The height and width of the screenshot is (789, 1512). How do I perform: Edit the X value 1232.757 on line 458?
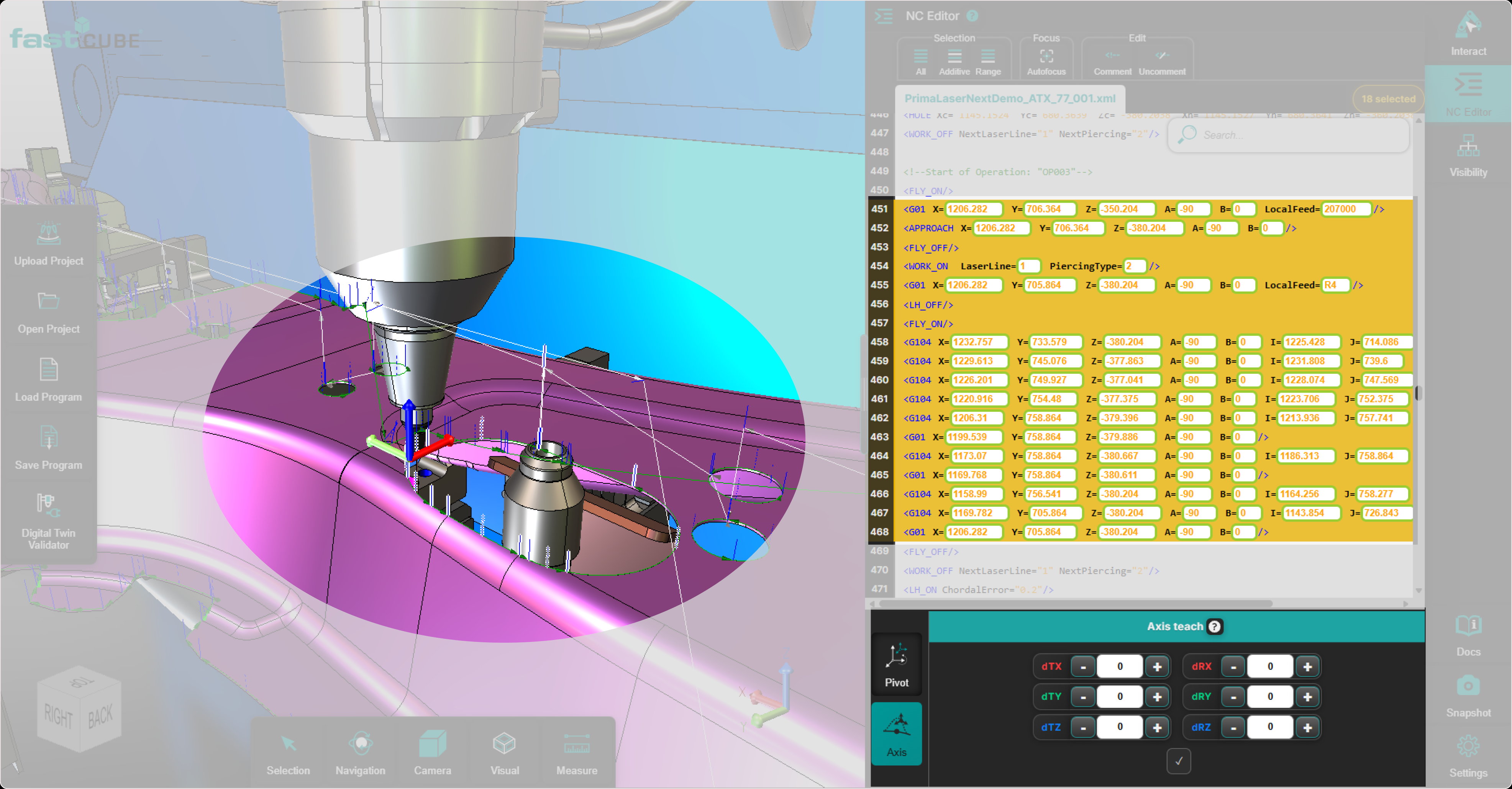pos(979,342)
